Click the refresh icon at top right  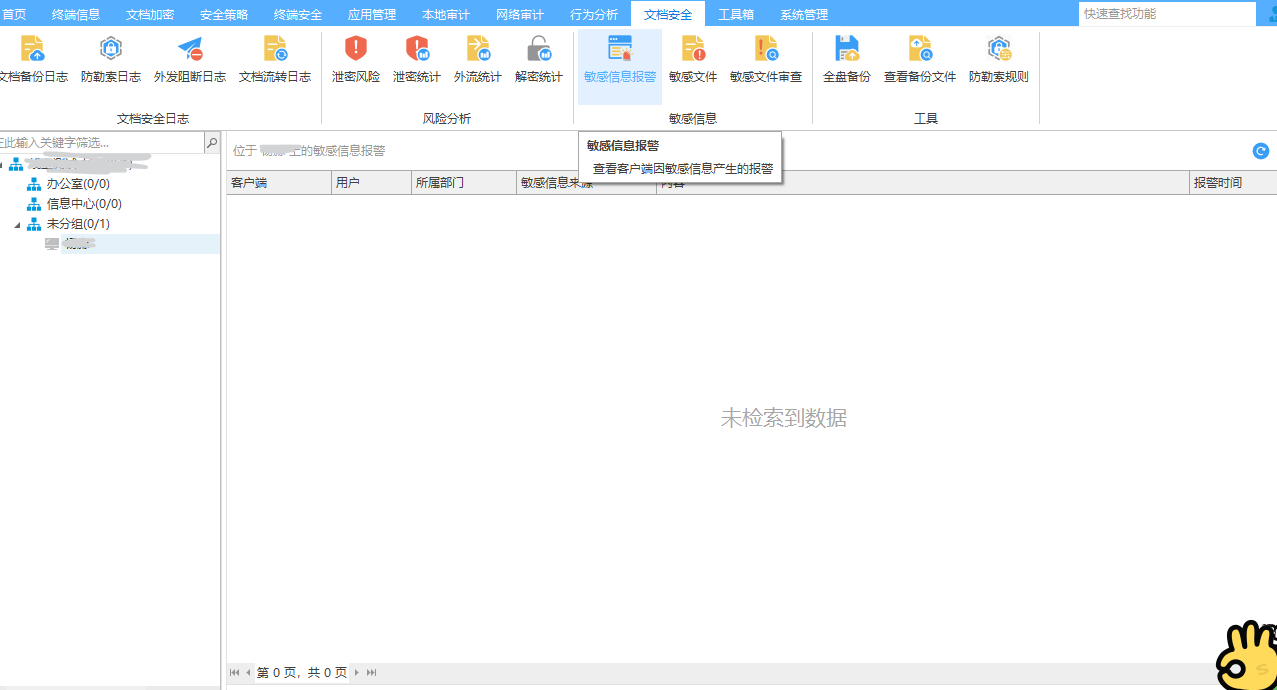tap(1260, 151)
